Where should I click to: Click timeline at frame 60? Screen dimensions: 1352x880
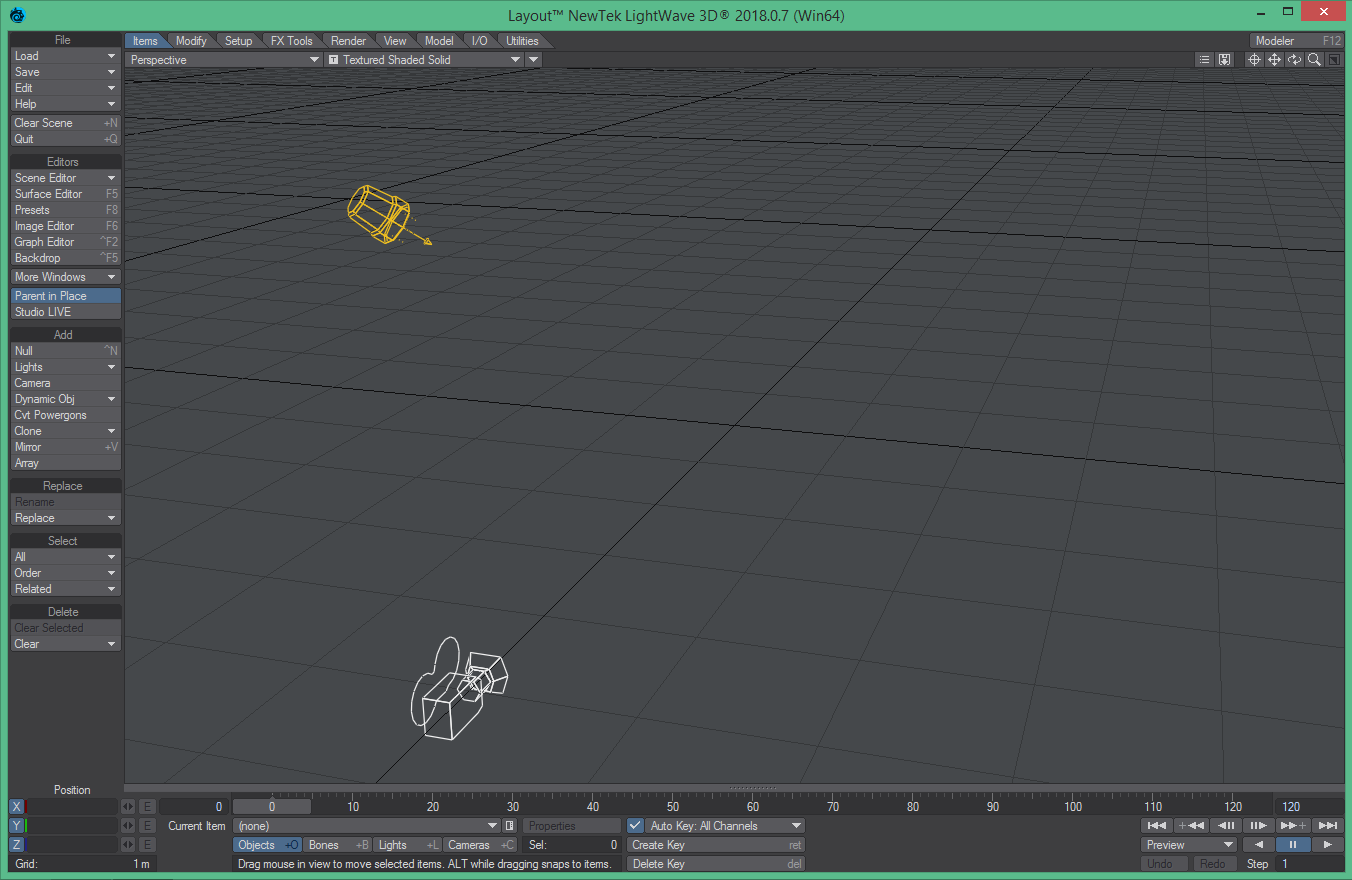pyautogui.click(x=753, y=806)
